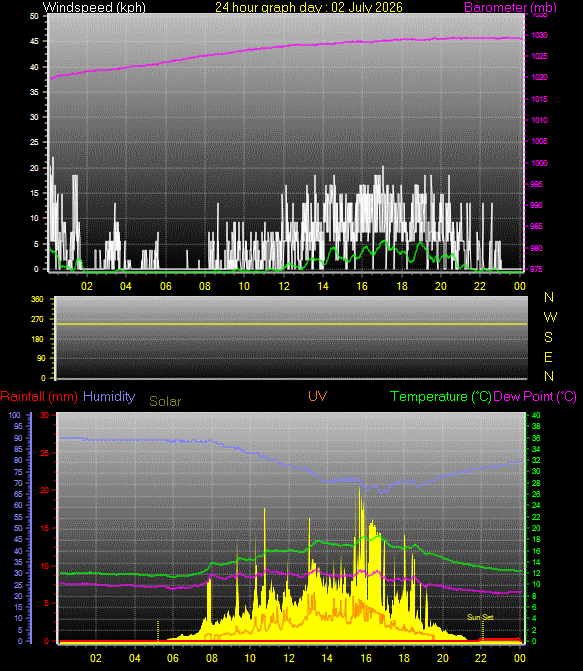583x671 pixels.
Task: Click "20" on the temperature graph time axis
Action: 443,658
